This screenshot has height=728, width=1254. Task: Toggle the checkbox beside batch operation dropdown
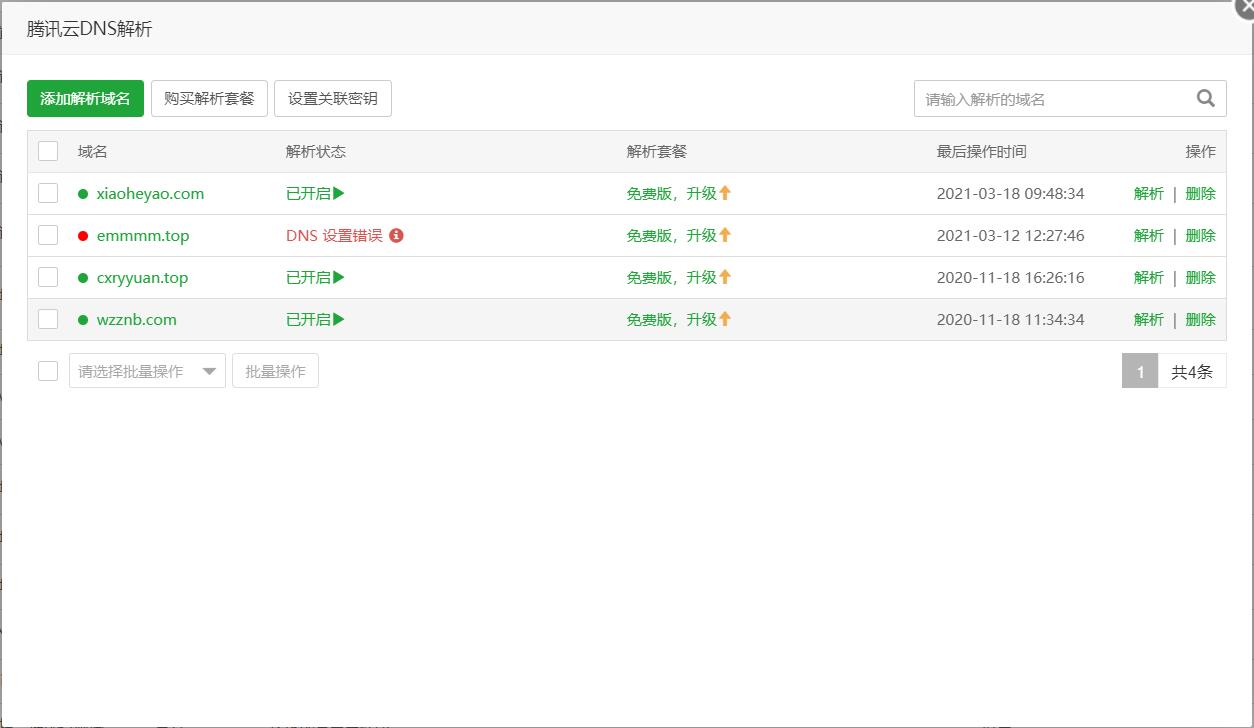[48, 371]
